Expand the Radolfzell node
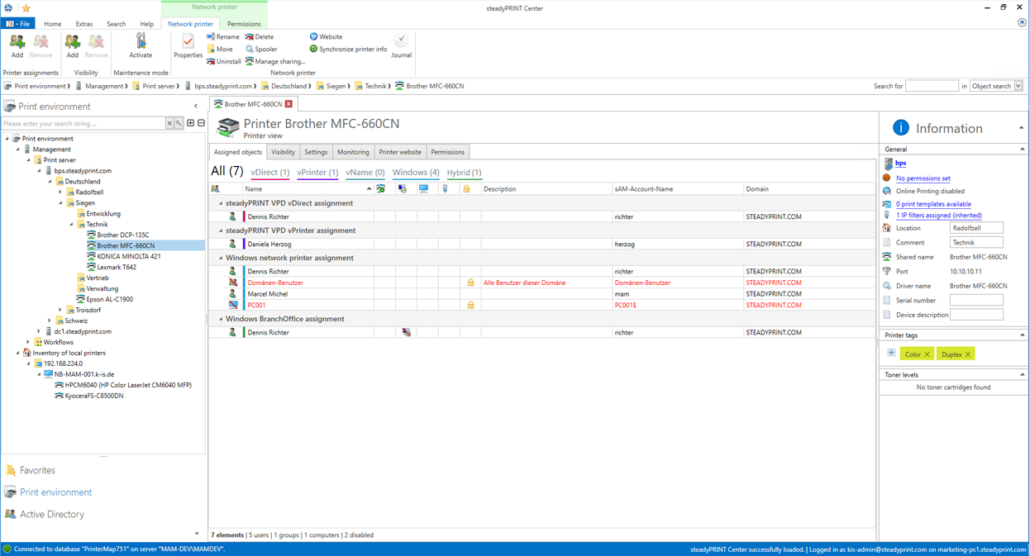The height and width of the screenshot is (556, 1030). coord(60,192)
